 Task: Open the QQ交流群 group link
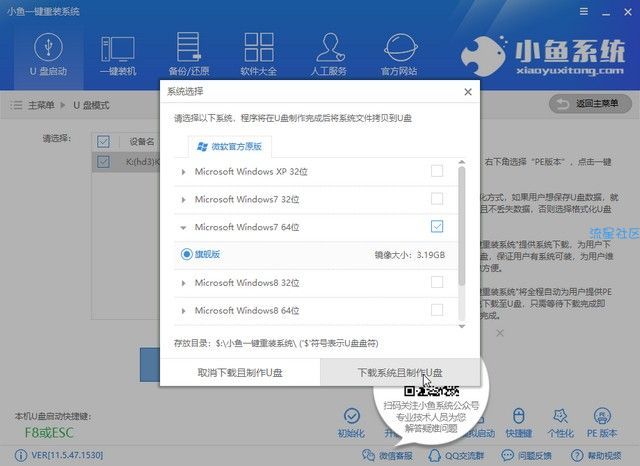pos(456,455)
